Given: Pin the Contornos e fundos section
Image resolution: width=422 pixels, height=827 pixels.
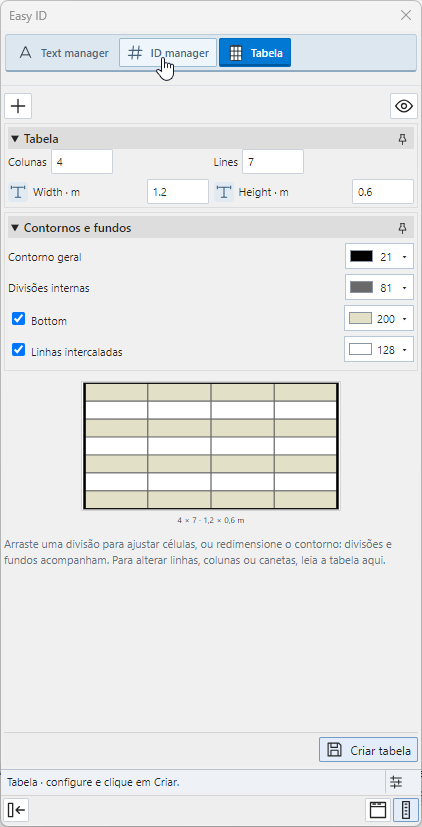Looking at the screenshot, I should pos(402,228).
